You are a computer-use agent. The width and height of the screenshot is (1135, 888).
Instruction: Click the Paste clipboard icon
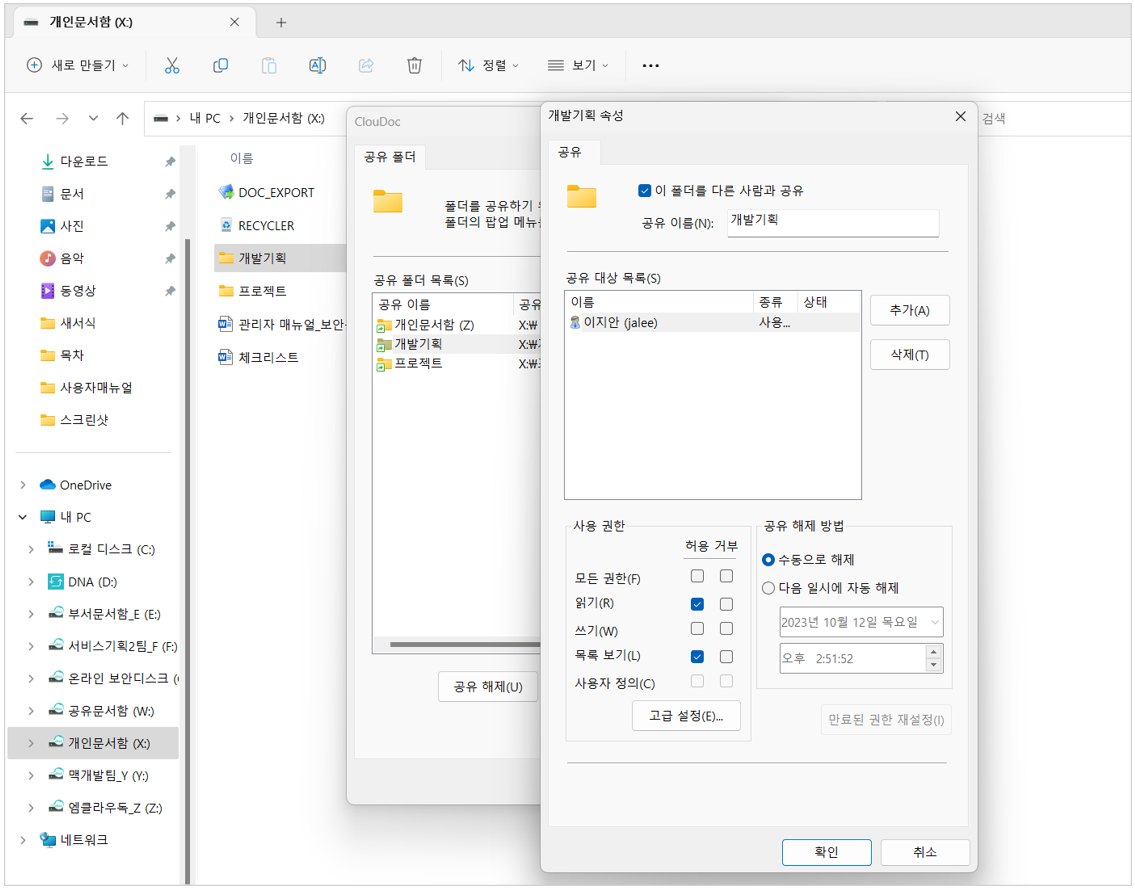[269, 66]
